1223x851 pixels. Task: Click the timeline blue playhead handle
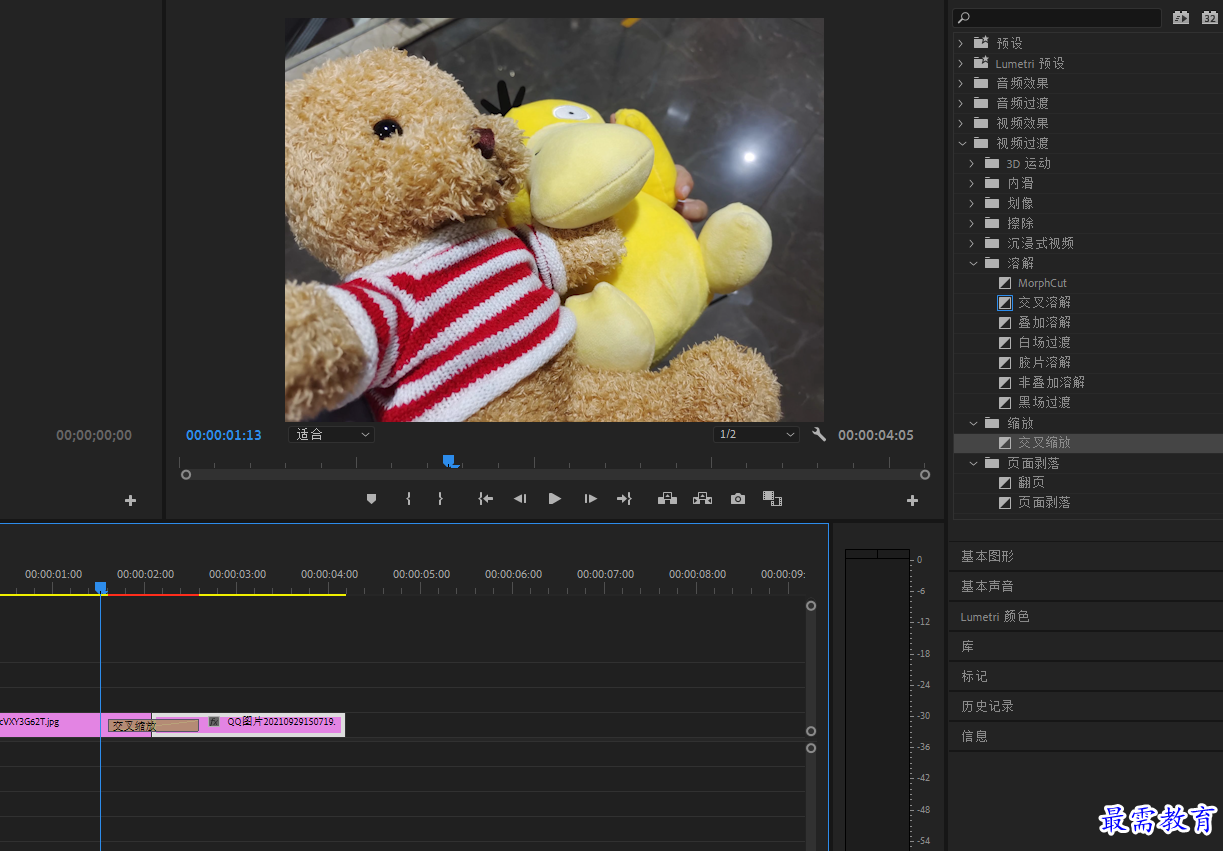click(x=100, y=587)
